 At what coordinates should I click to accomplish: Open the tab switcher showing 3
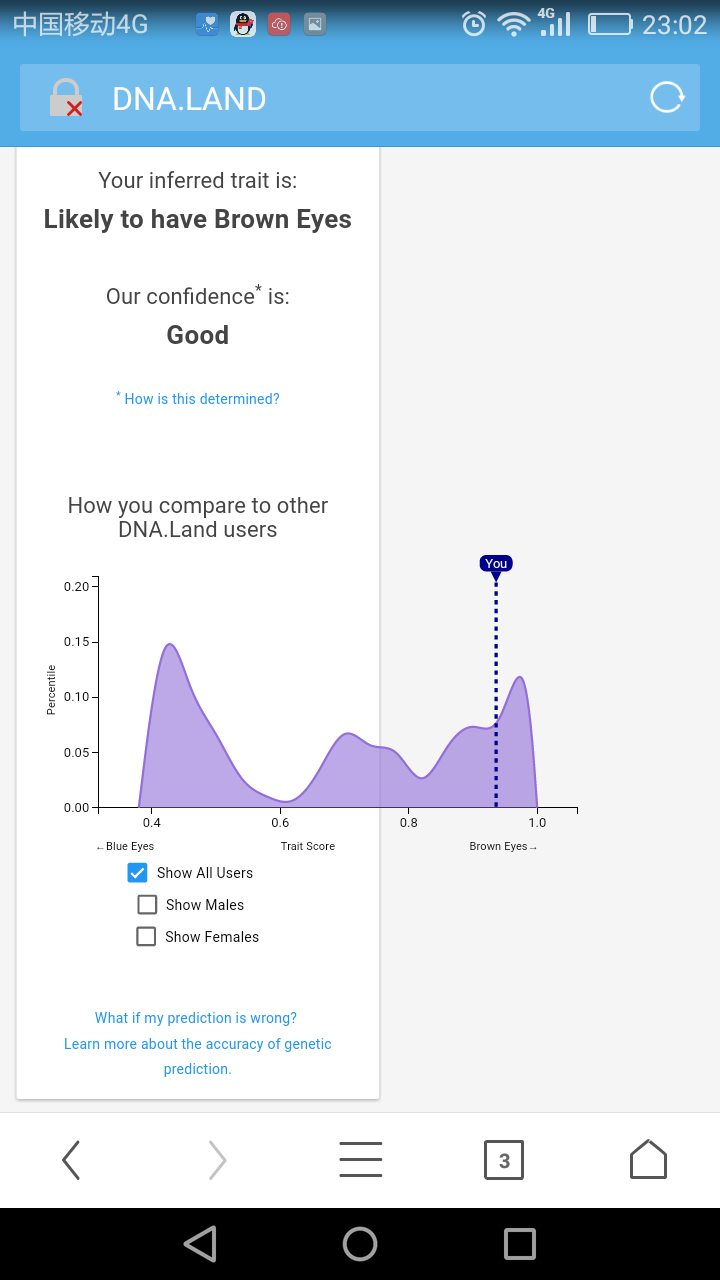tap(504, 1160)
